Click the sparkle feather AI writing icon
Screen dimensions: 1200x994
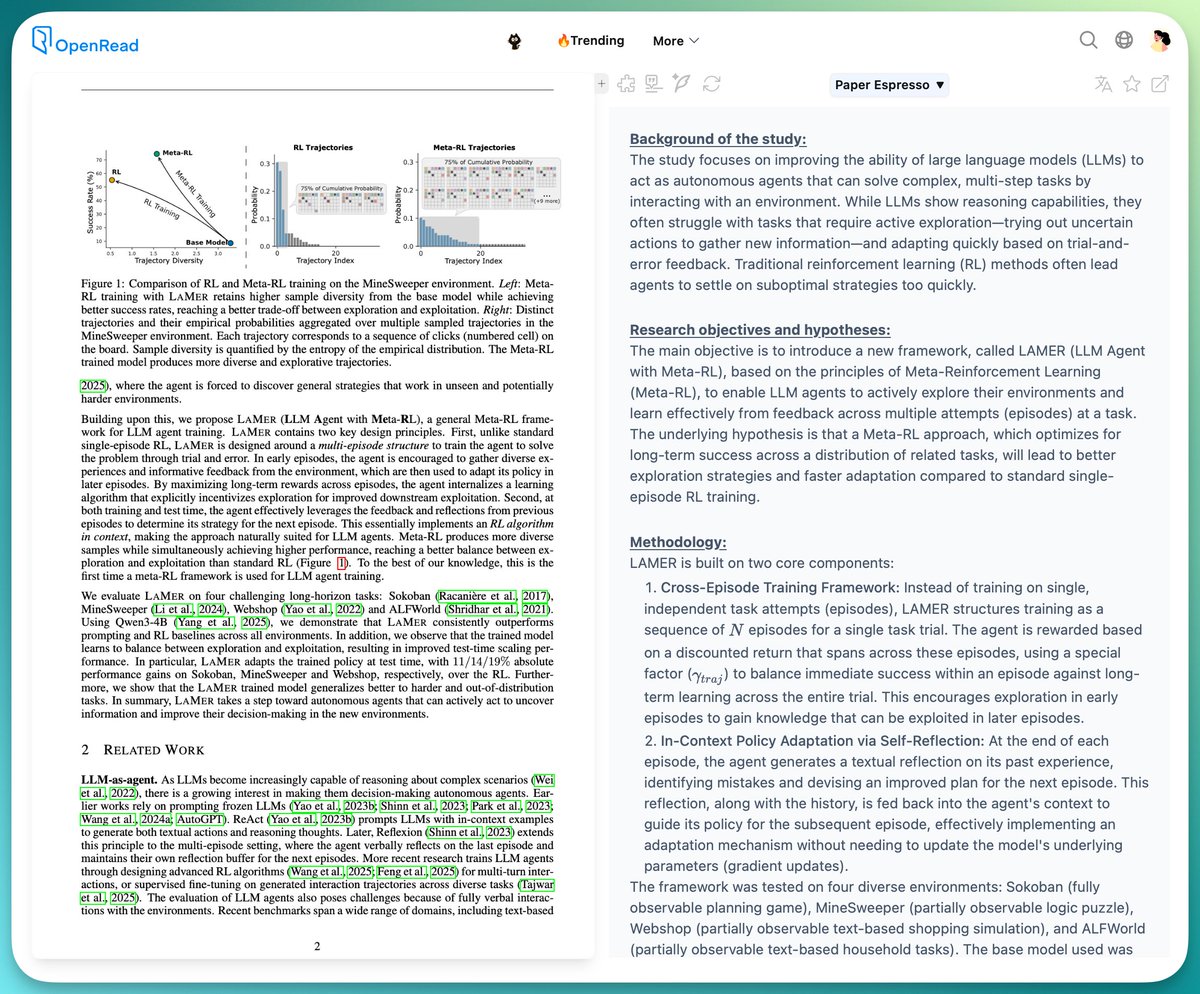pyautogui.click(x=683, y=84)
